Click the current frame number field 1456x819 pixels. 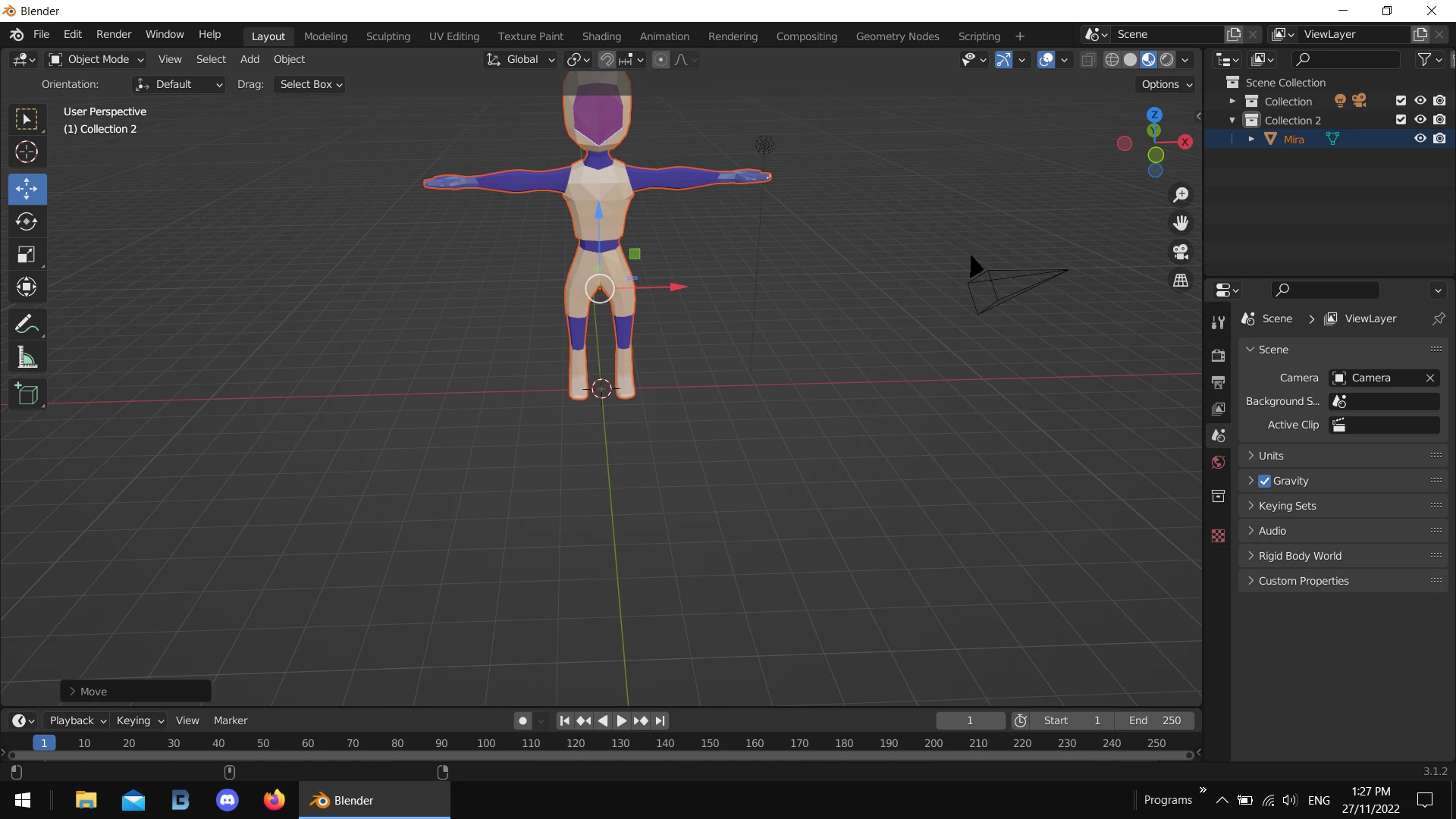click(971, 720)
